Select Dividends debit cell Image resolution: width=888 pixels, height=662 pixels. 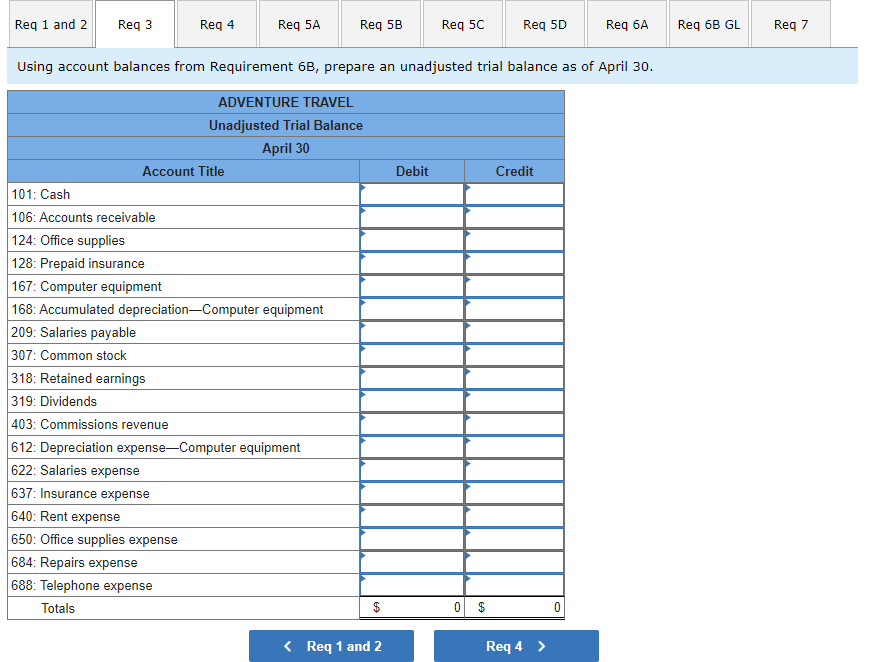point(412,402)
